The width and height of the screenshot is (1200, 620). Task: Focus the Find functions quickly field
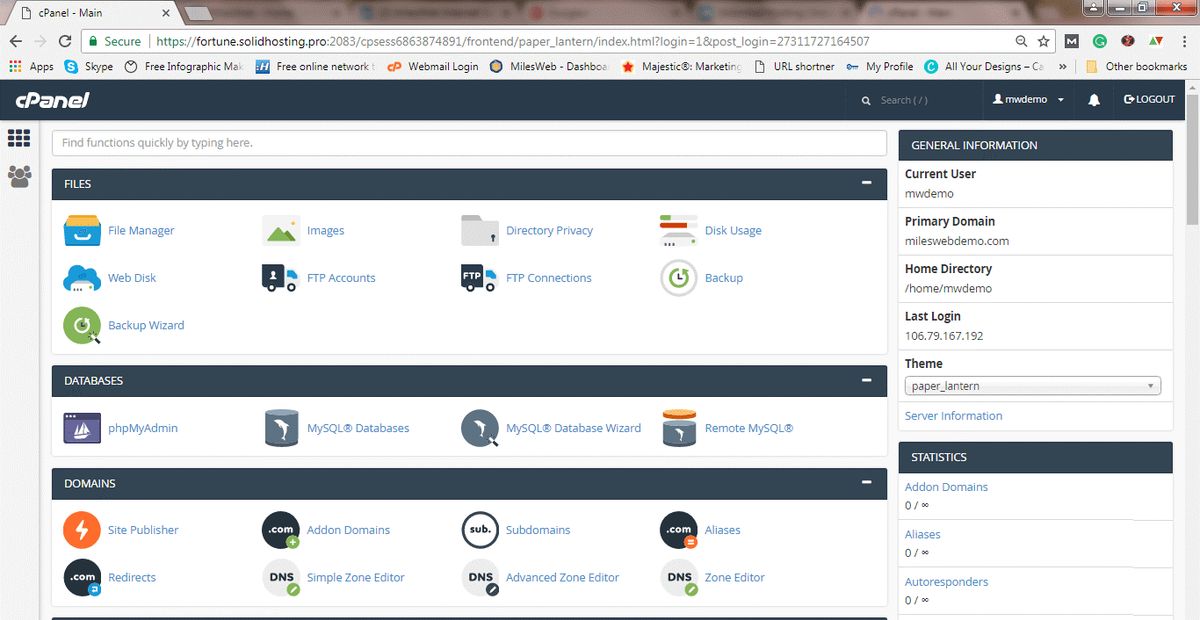click(469, 143)
